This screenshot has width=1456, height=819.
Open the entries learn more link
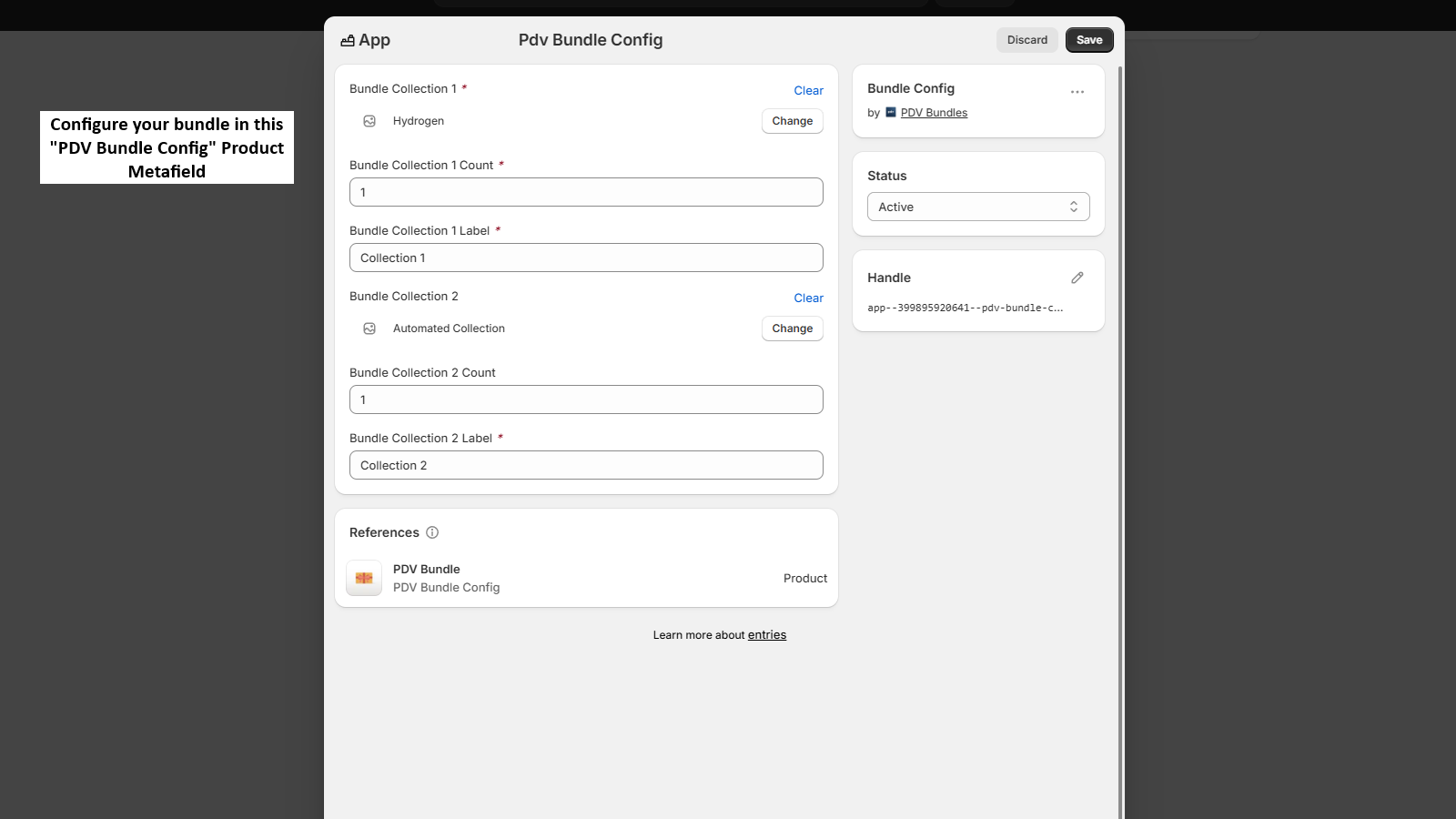767,635
